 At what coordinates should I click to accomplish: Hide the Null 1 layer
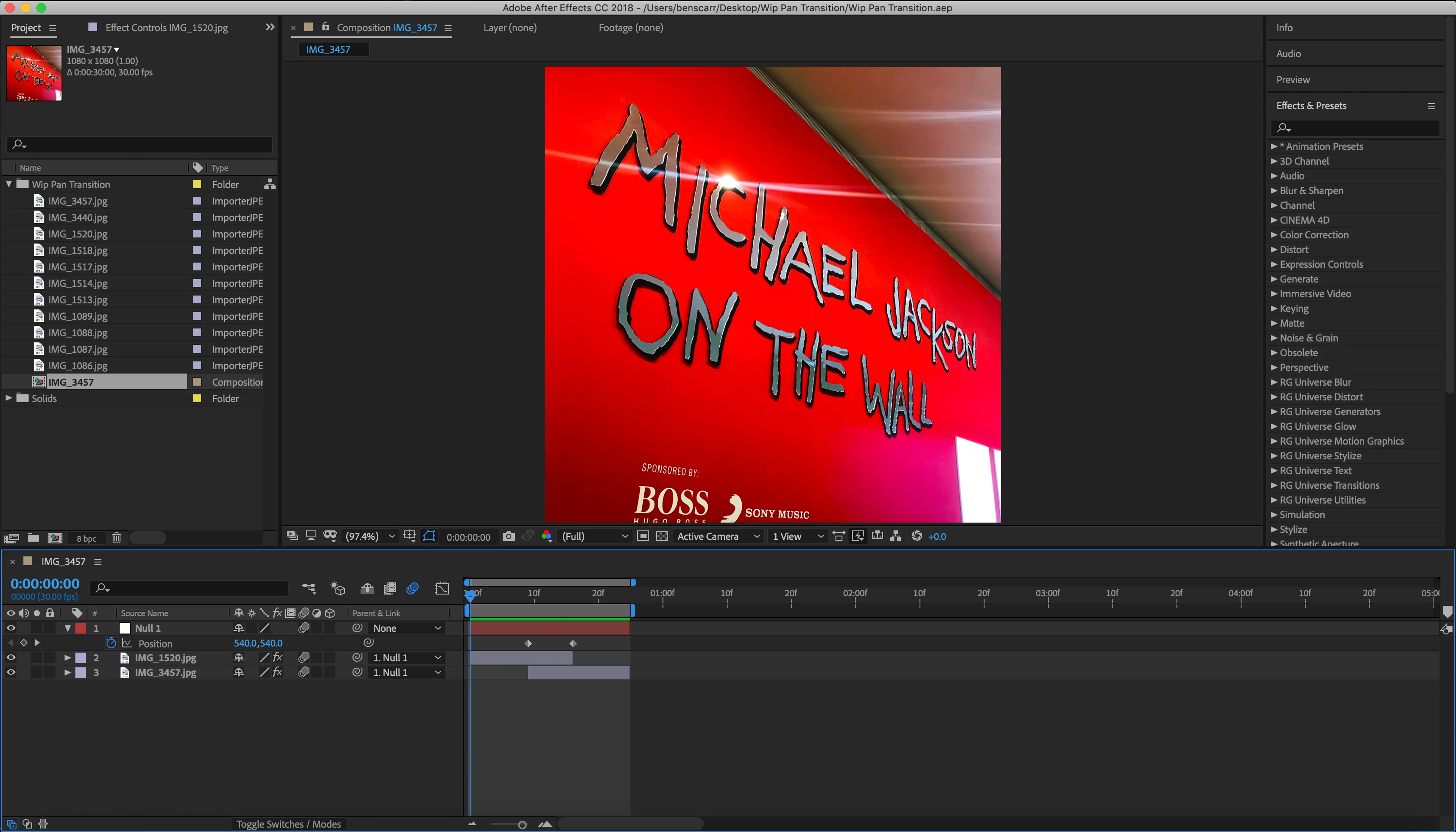tap(10, 628)
